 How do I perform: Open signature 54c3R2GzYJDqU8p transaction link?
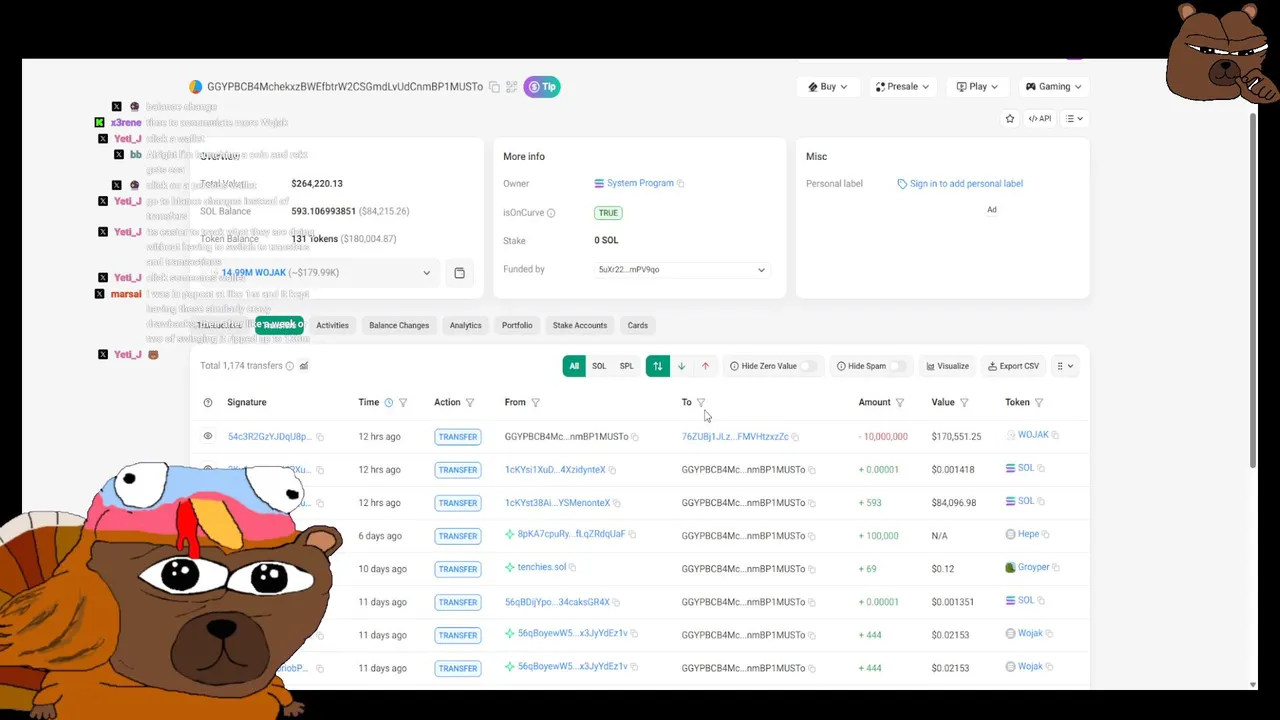coord(269,437)
